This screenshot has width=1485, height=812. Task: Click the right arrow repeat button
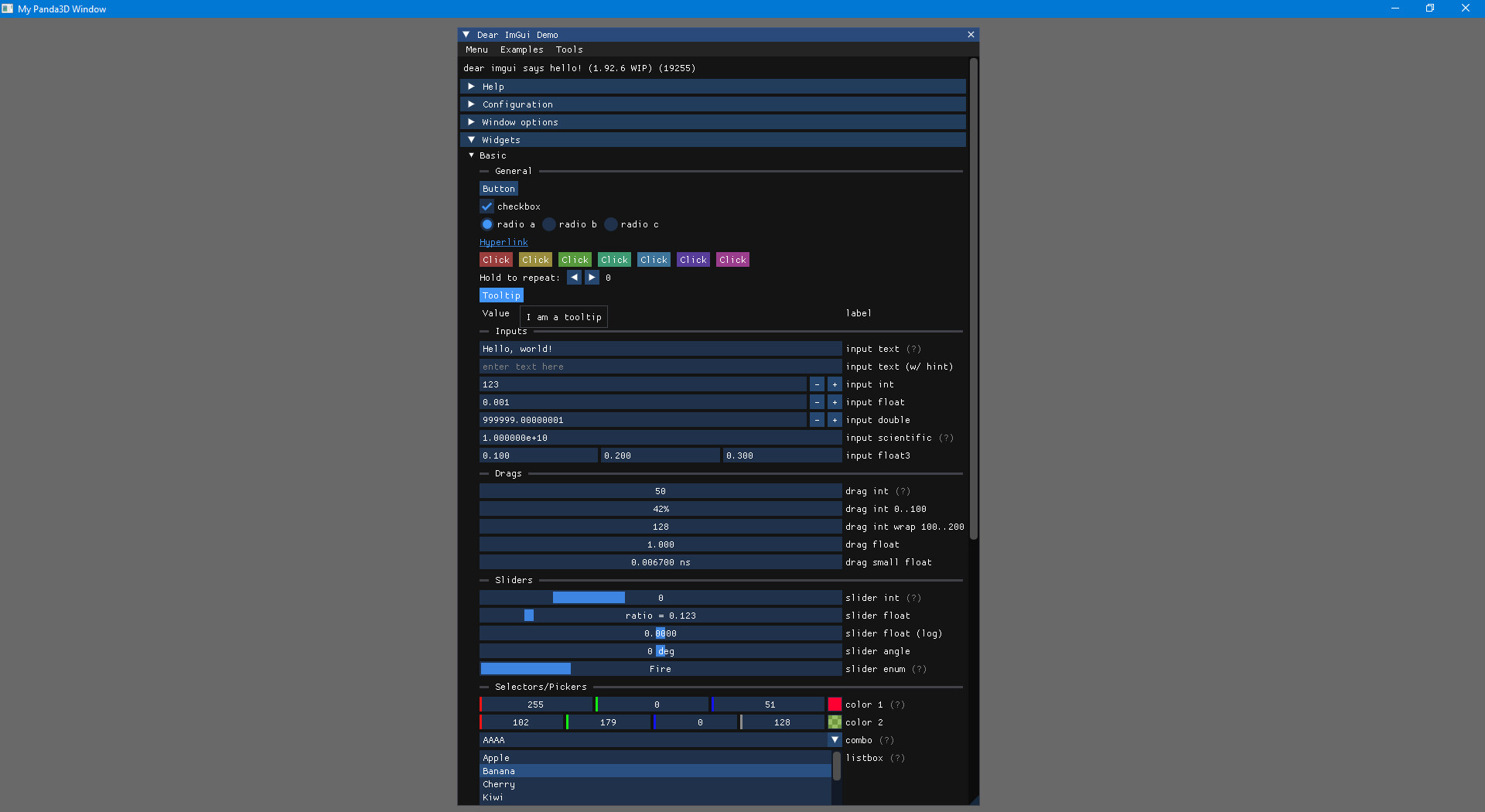click(592, 278)
